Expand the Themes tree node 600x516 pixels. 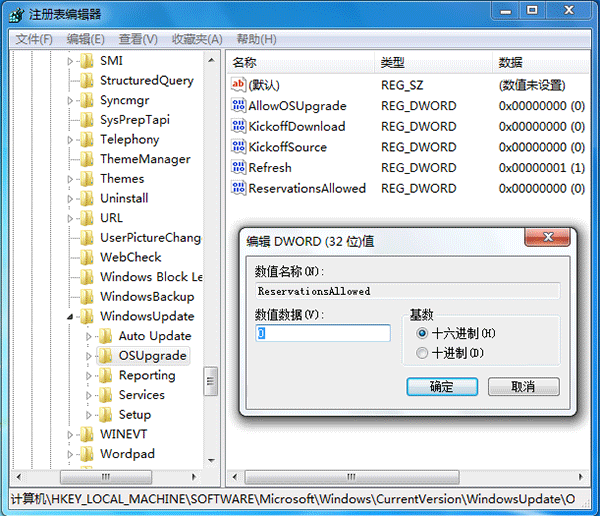(70, 179)
